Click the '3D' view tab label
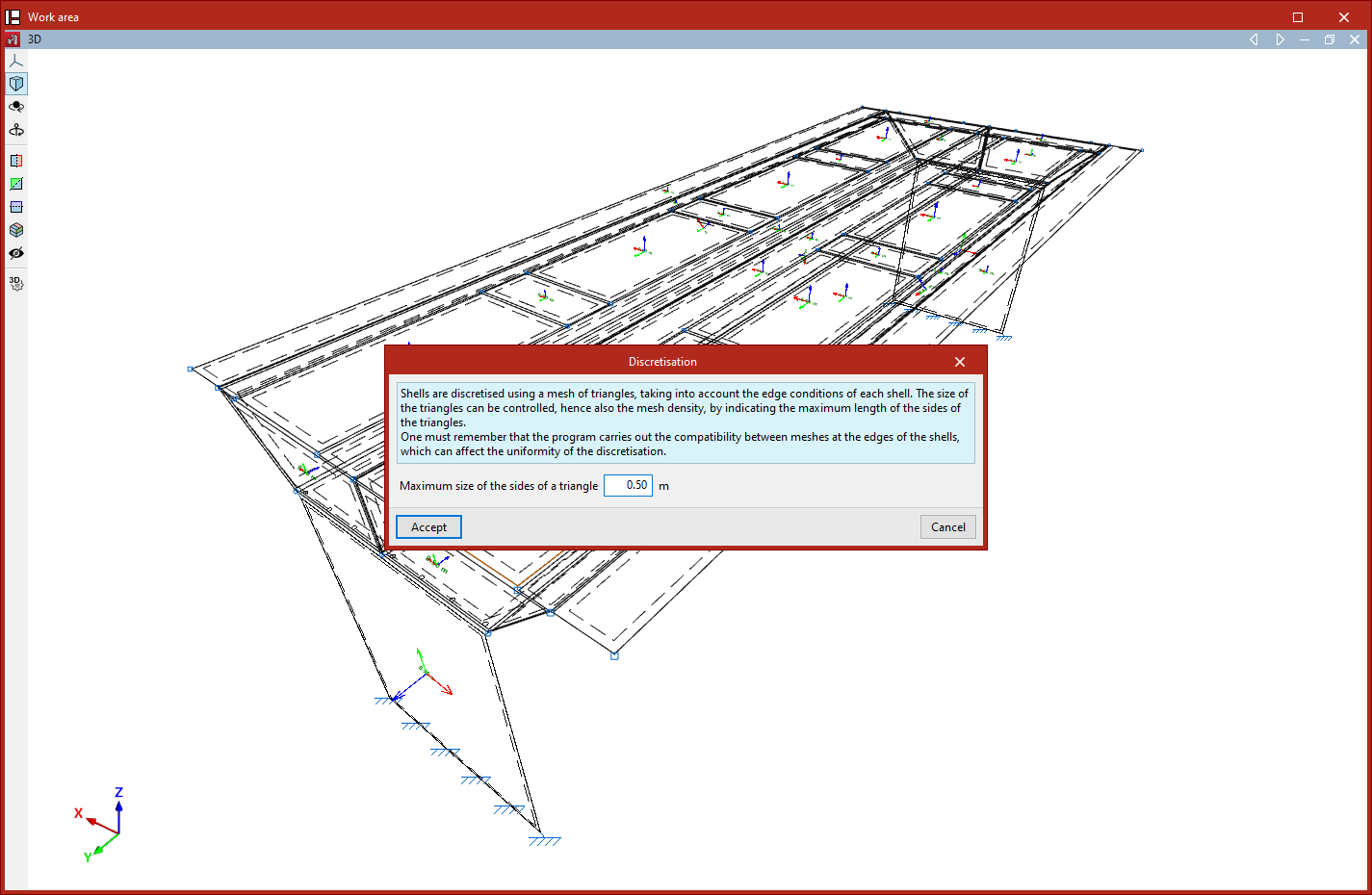Image resolution: width=1372 pixels, height=895 pixels. click(x=35, y=39)
